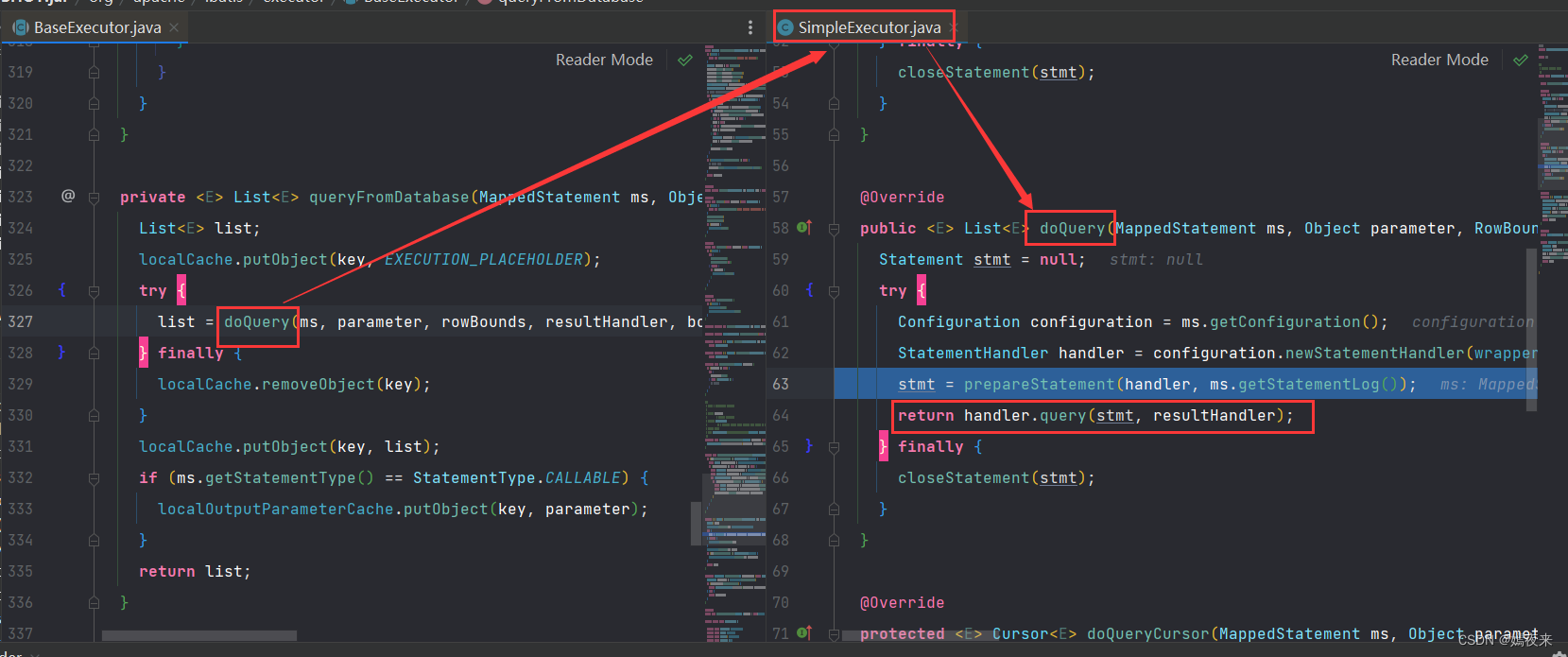Click EXECUTION_PLACEHOLDER constant on line 325

(483, 259)
